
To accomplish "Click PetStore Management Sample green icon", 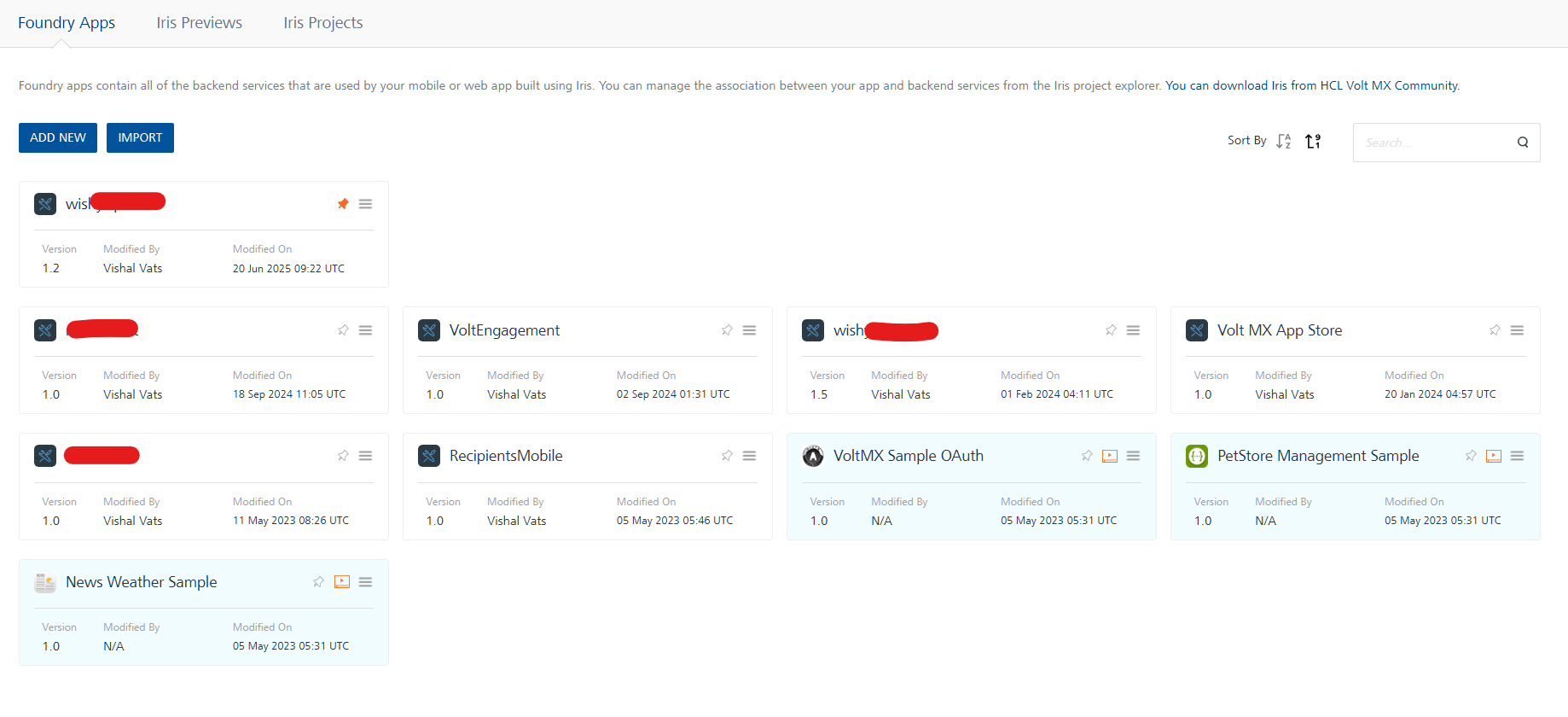I will click(x=1197, y=456).
